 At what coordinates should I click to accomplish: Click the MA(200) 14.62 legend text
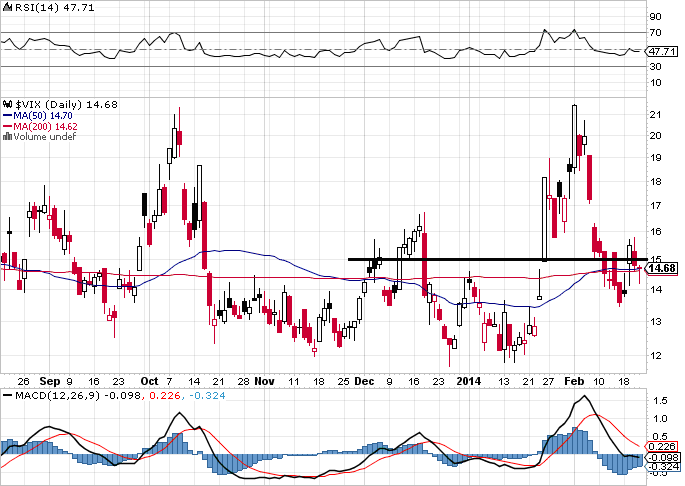(x=45, y=126)
